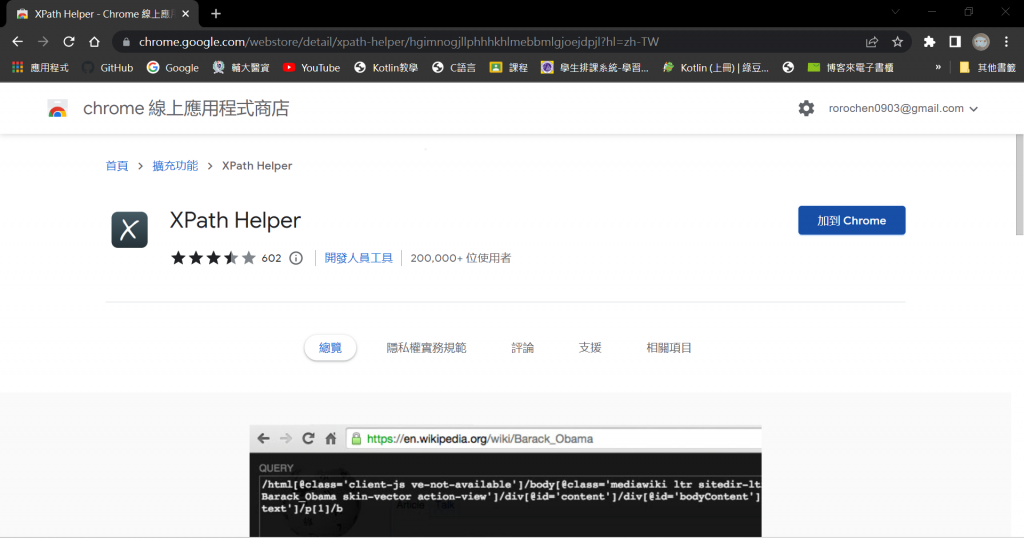Open Chrome's three-dot menu
The width and height of the screenshot is (1024, 538).
pyautogui.click(x=1006, y=42)
